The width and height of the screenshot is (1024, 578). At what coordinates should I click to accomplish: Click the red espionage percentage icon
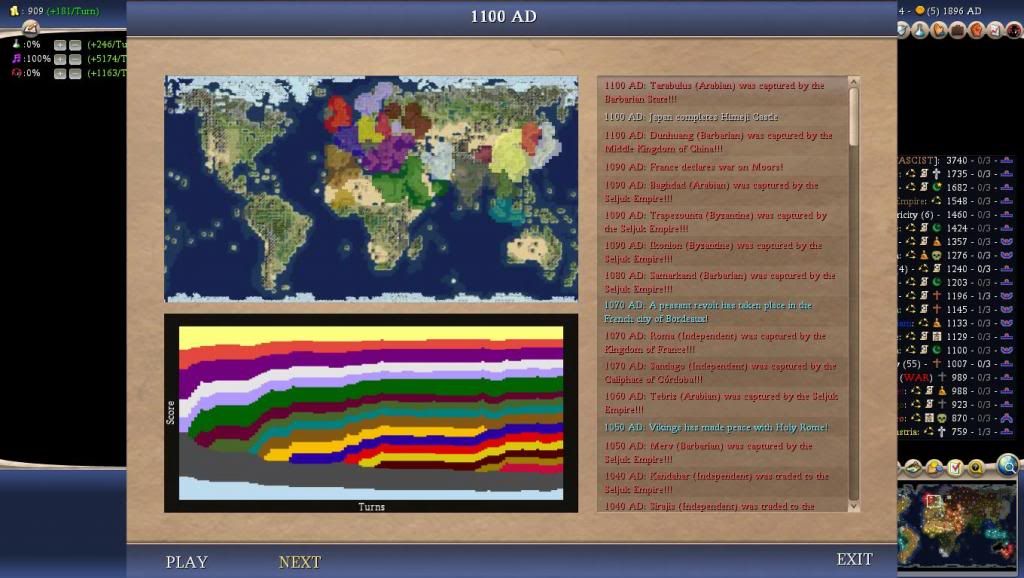pyautogui.click(x=16, y=72)
